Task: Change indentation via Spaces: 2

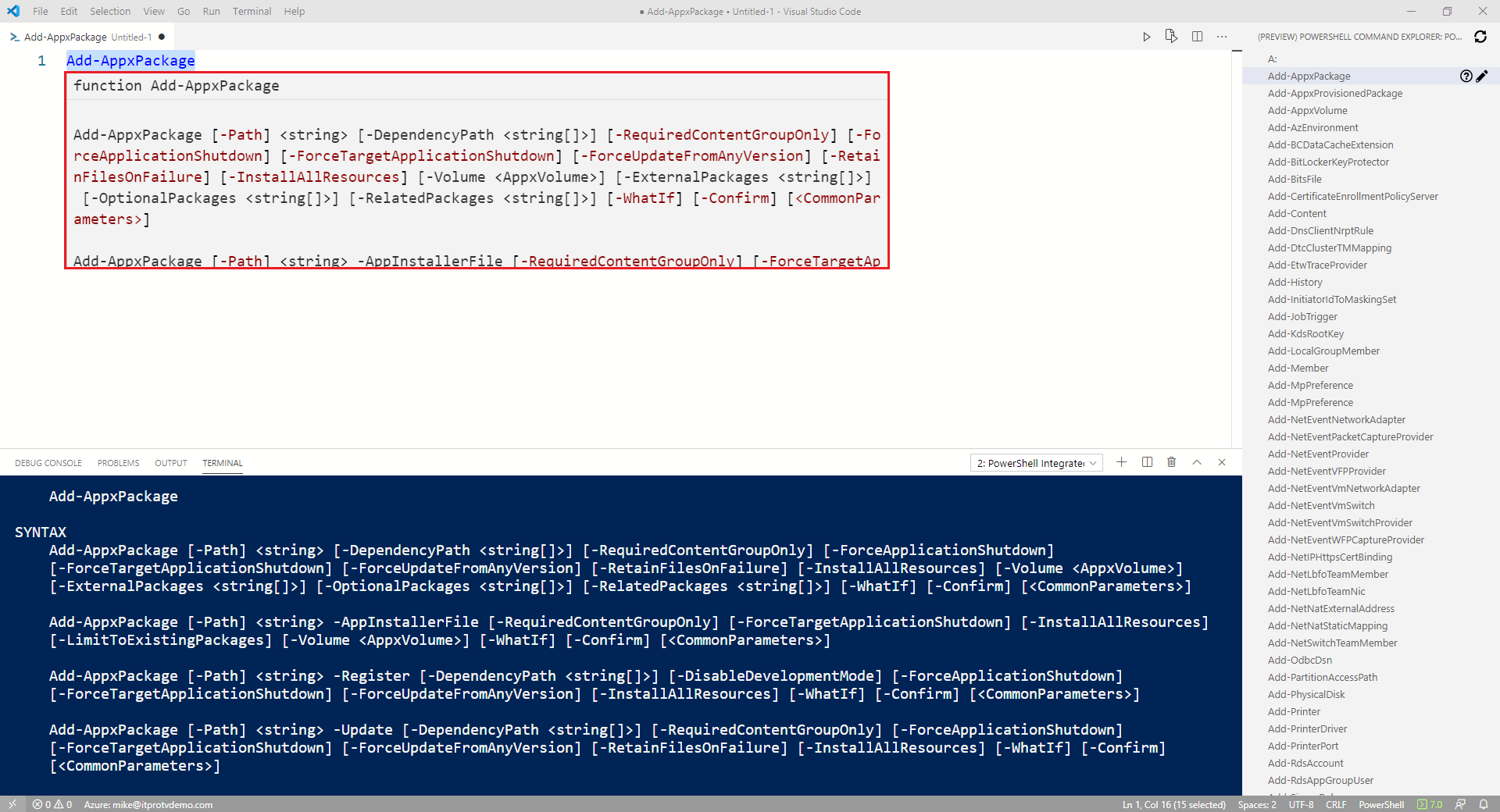Action: point(1257,804)
